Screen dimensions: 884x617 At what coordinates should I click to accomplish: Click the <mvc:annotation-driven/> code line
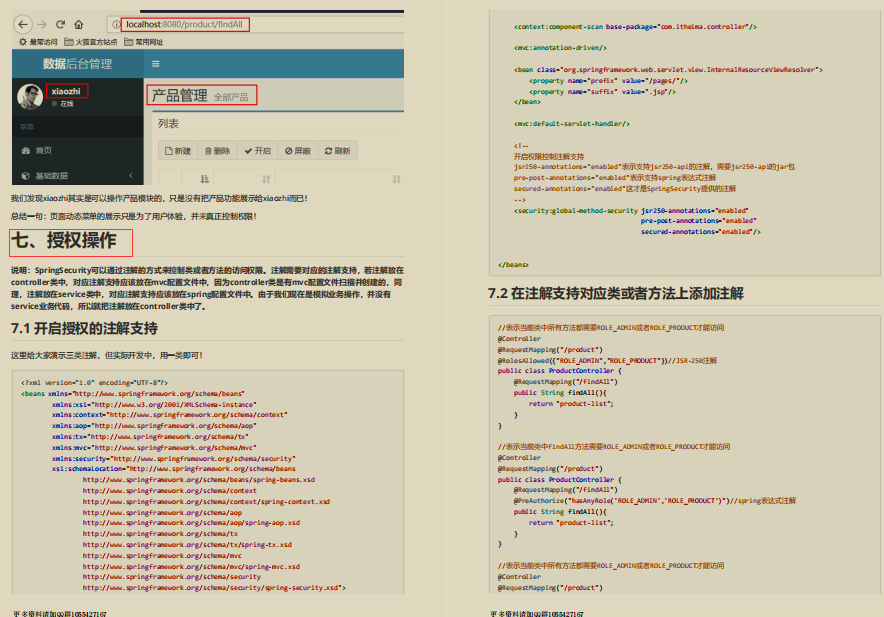pos(560,48)
